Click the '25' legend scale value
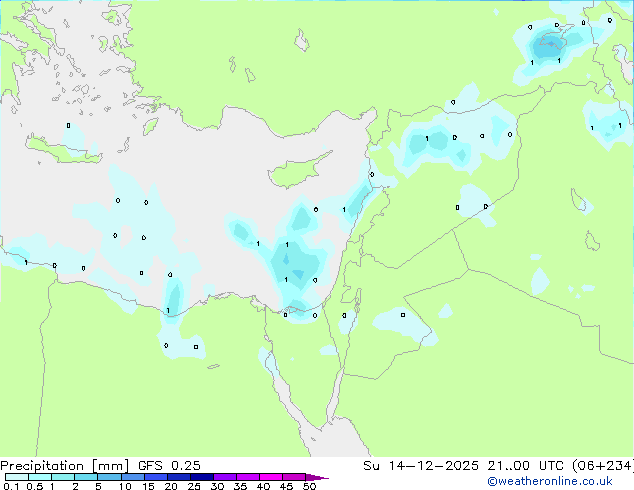The image size is (634, 490). (x=194, y=486)
